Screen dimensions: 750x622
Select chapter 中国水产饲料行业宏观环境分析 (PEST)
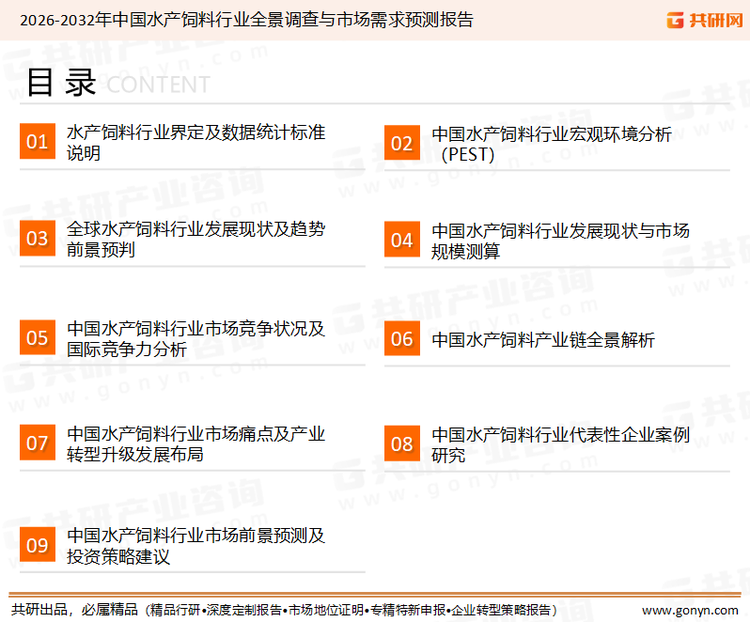(551, 144)
